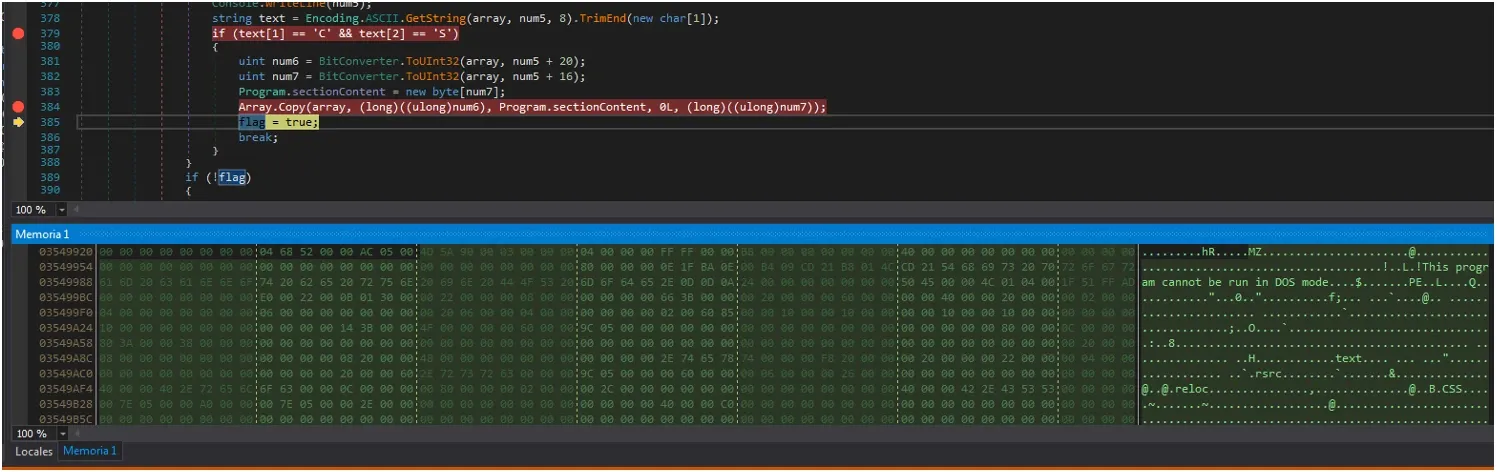Click line number 383 in the gutter
The width and height of the screenshot is (1497, 472).
(x=50, y=91)
